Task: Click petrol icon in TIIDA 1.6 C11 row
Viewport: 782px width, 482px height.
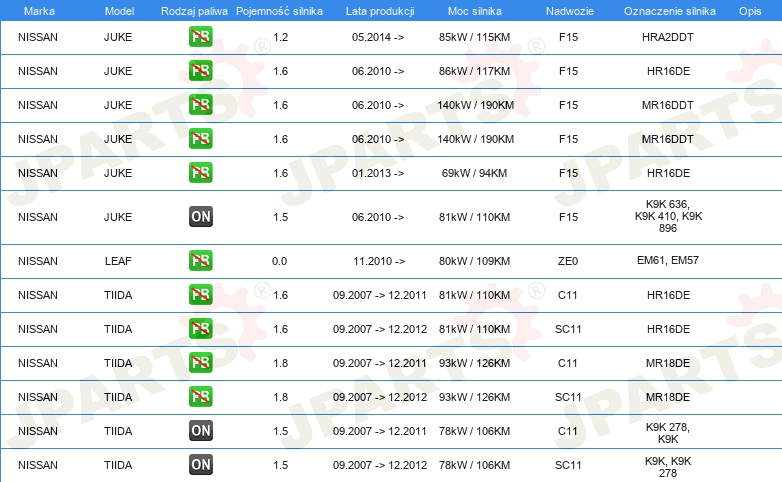Action: (x=200, y=294)
